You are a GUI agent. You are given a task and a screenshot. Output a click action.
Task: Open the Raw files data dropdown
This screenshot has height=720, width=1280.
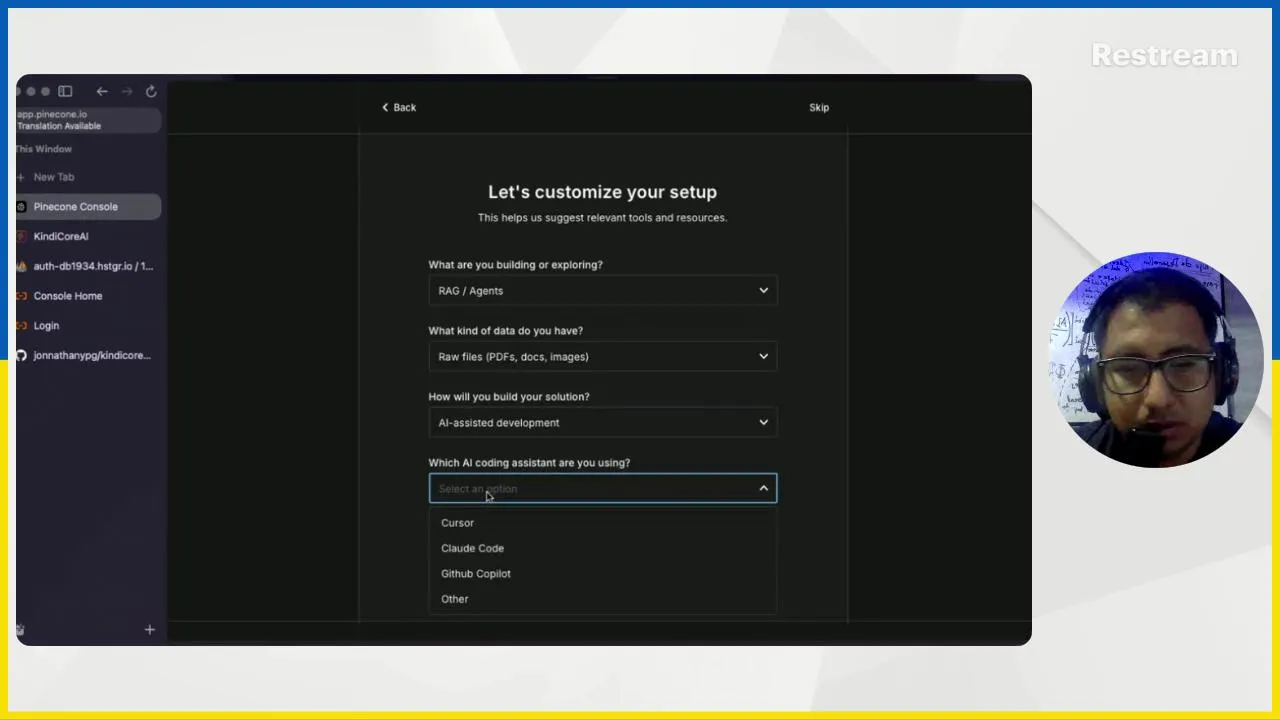[603, 357]
